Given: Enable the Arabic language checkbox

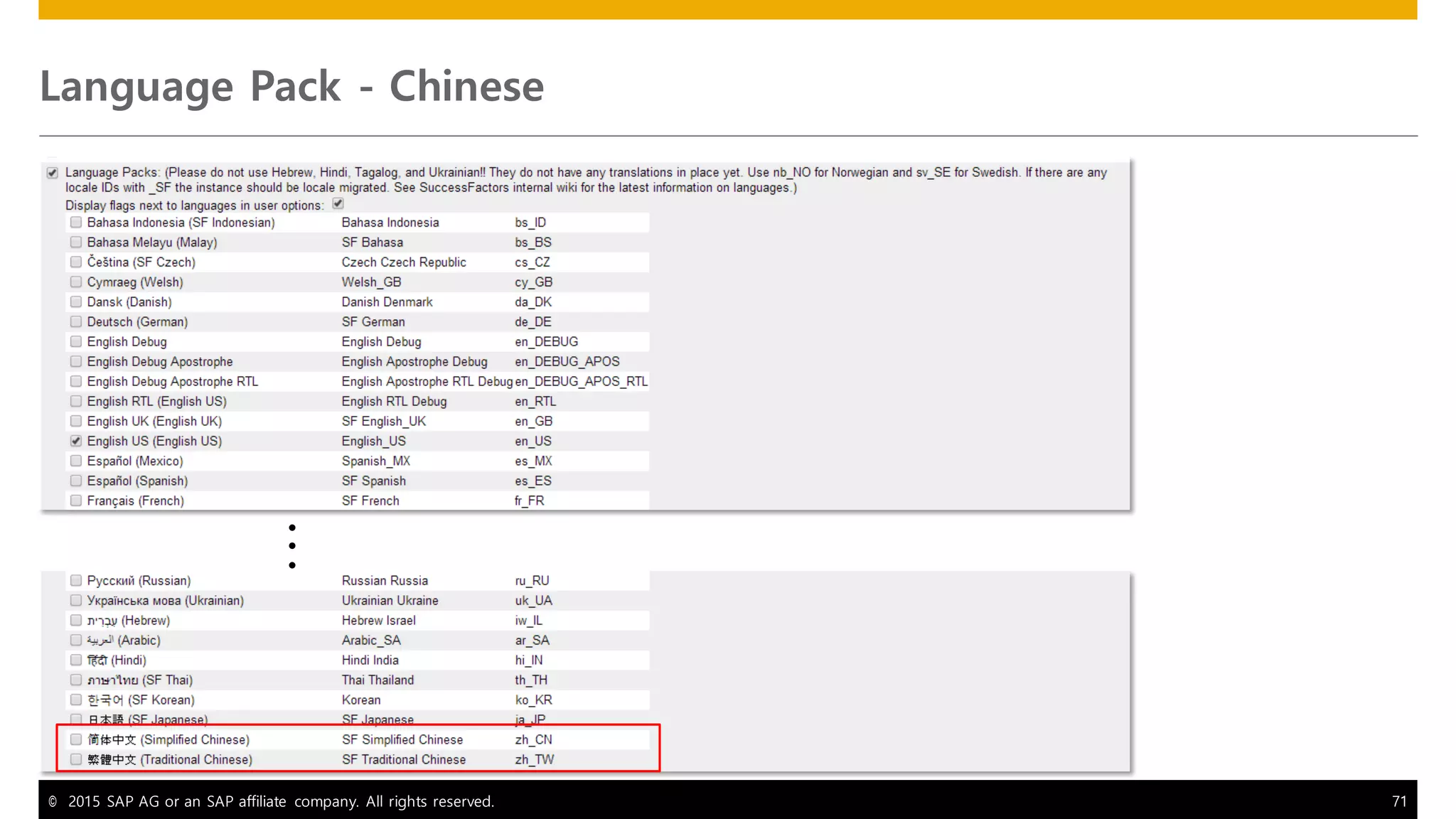Looking at the screenshot, I should [76, 641].
